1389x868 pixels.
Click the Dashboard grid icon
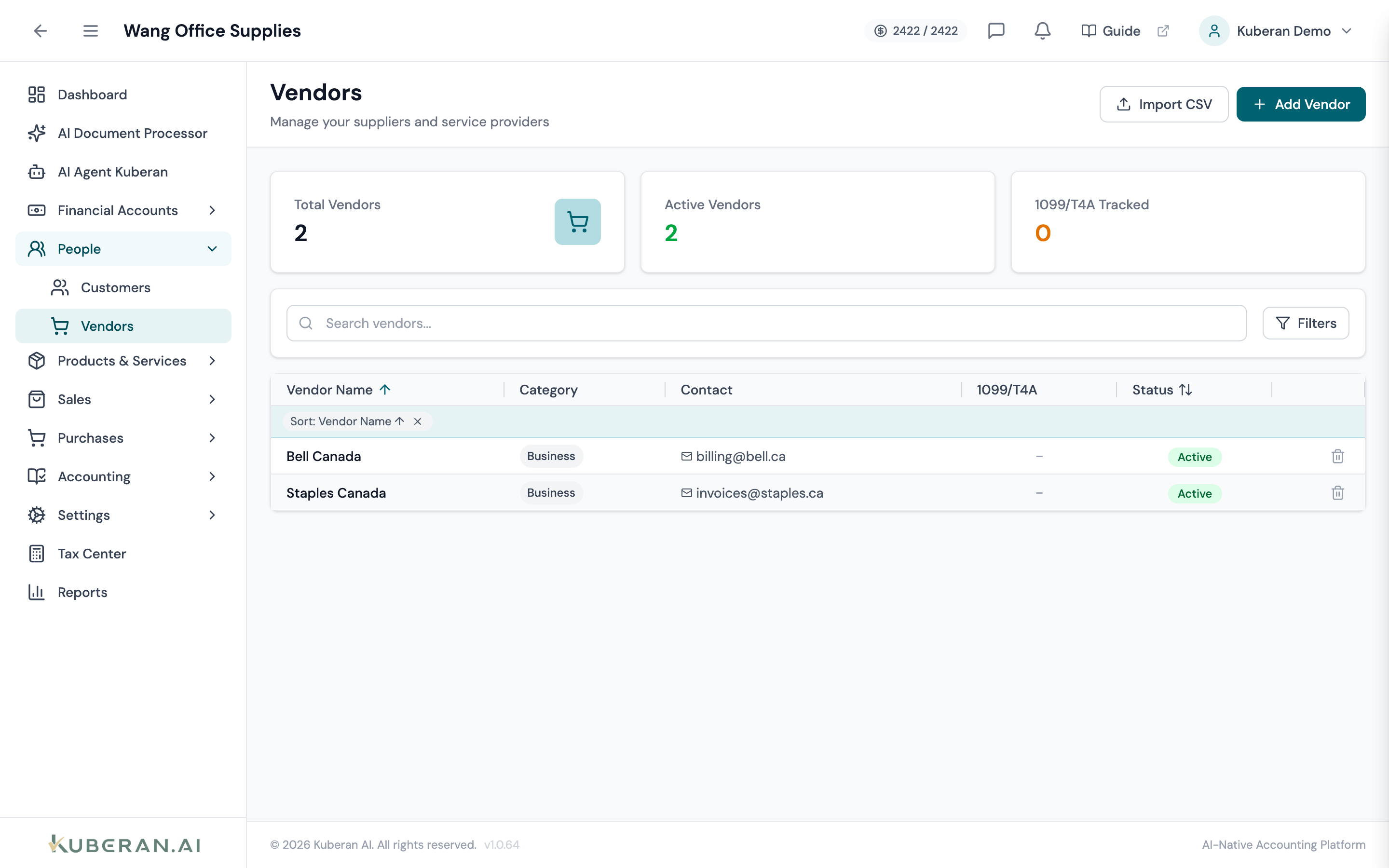37,95
